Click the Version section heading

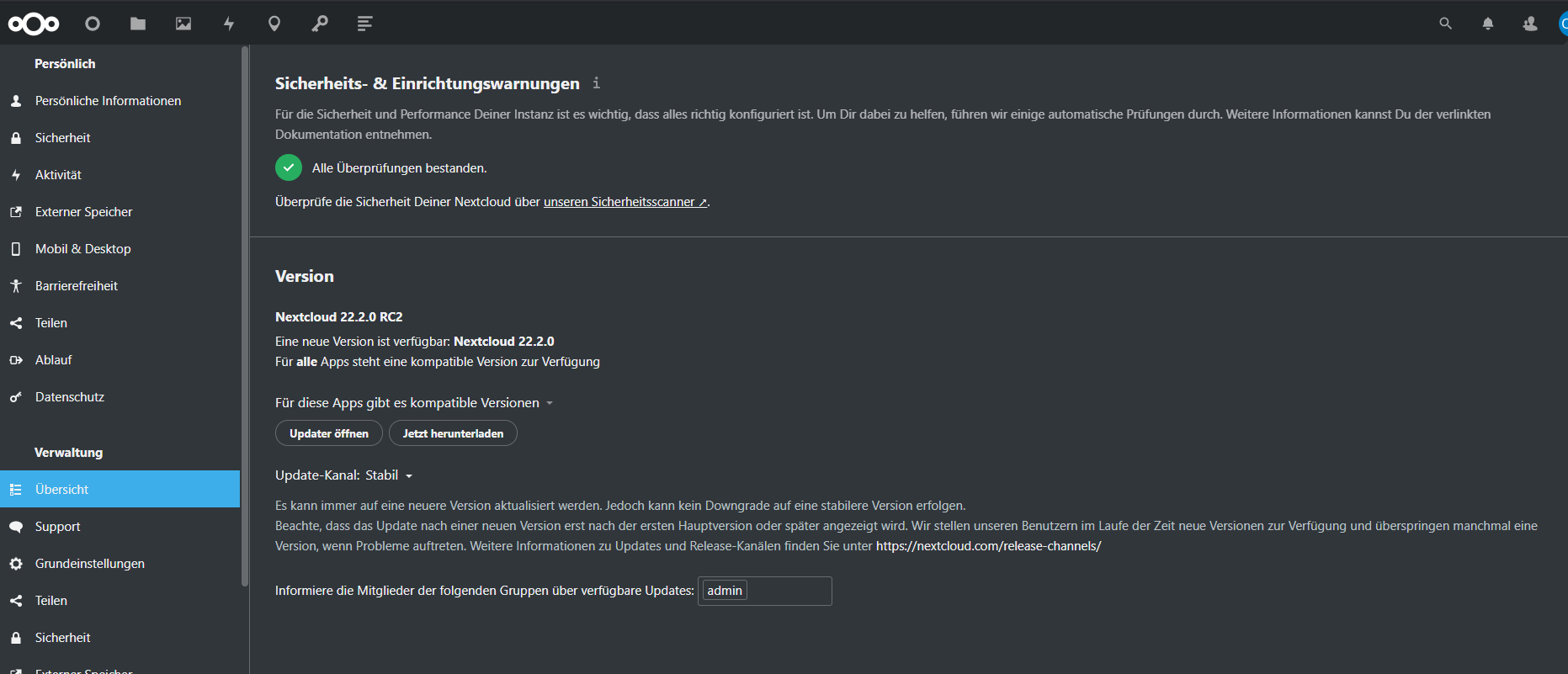pyautogui.click(x=305, y=276)
